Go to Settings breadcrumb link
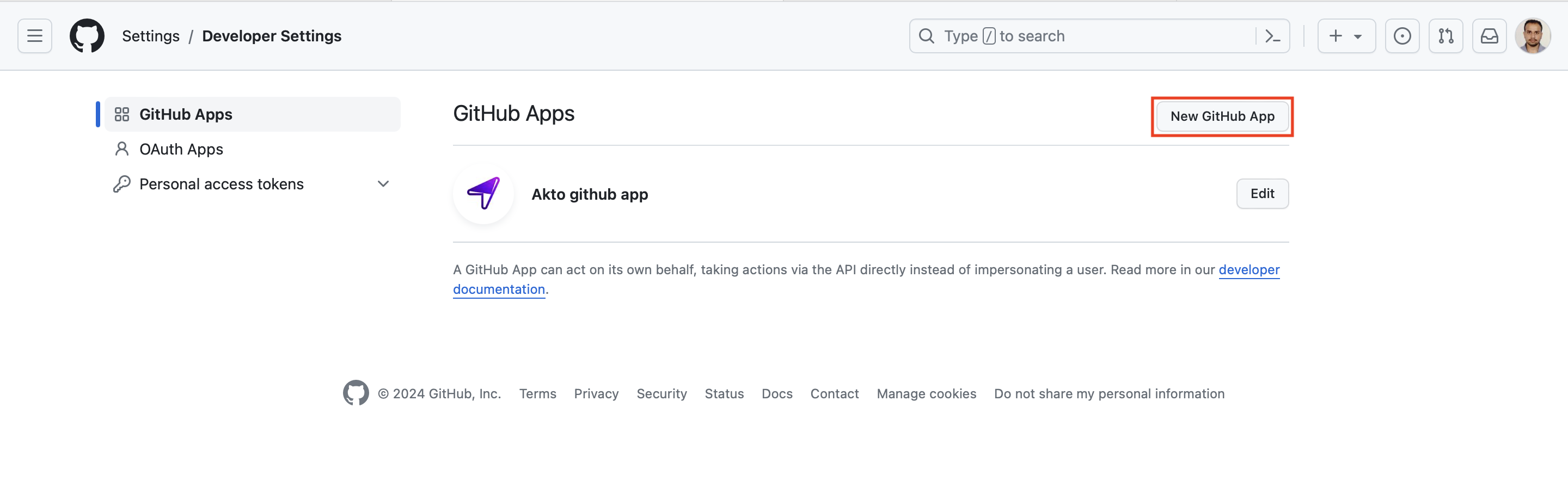Screen dimensions: 1568x481 point(150,36)
